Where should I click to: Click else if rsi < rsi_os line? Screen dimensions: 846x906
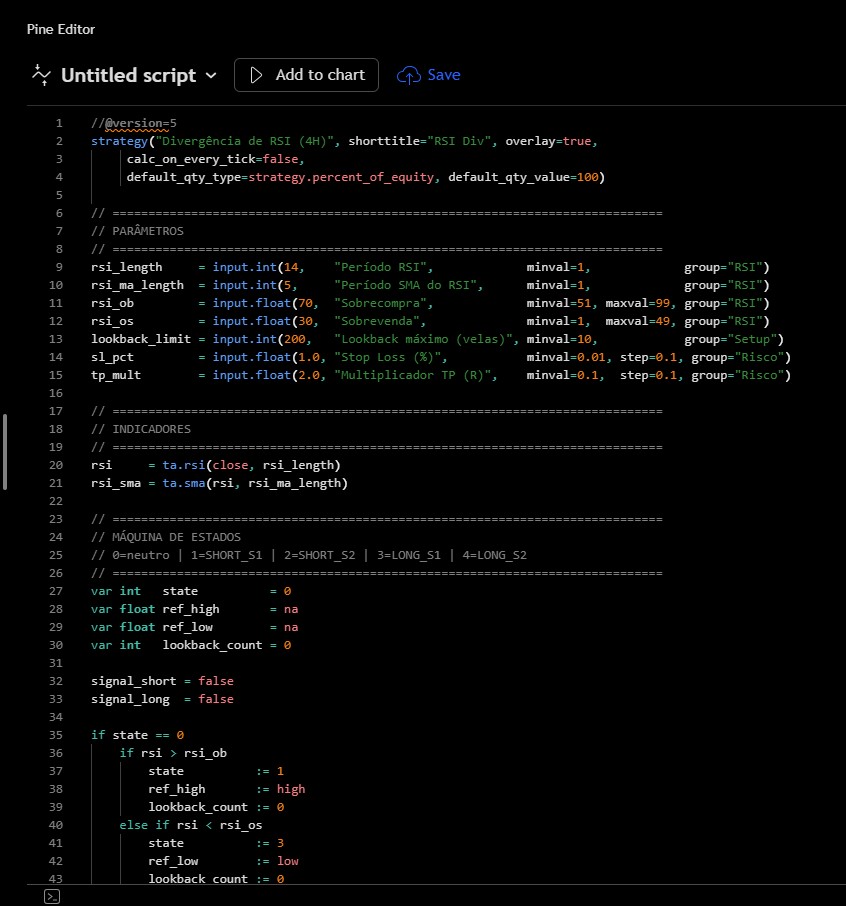191,825
